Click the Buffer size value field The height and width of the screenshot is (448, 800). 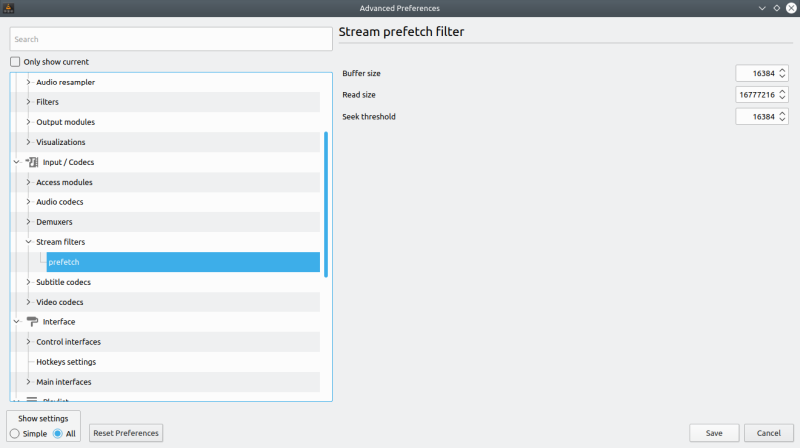click(757, 73)
